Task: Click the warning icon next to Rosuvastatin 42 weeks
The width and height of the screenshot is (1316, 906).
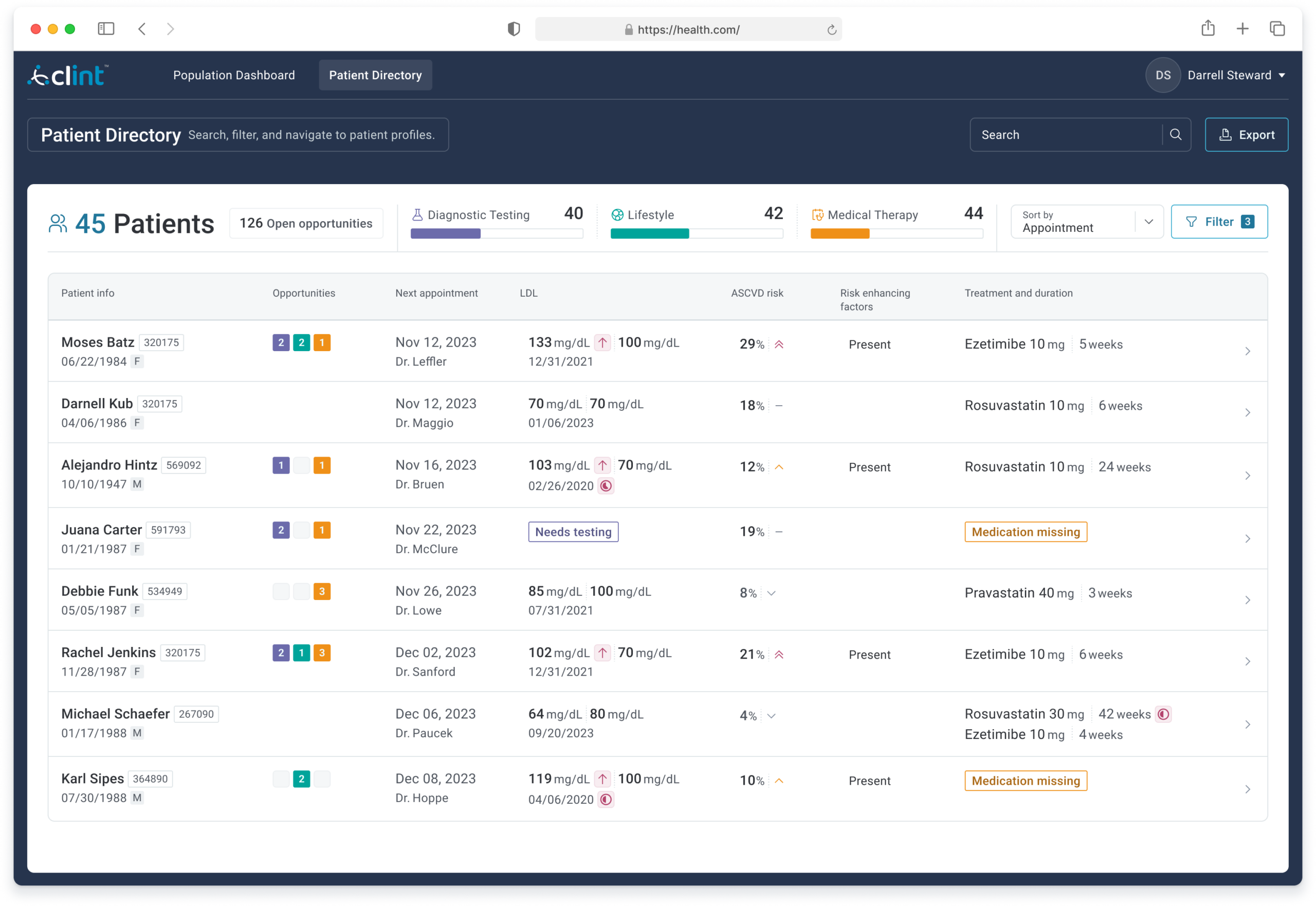Action: (x=1163, y=714)
